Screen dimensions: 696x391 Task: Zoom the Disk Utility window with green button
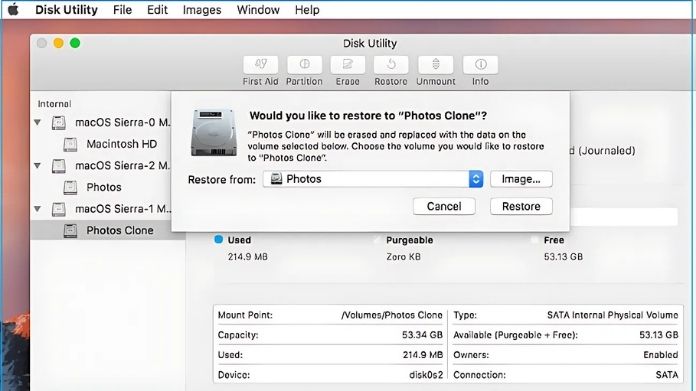click(75, 43)
